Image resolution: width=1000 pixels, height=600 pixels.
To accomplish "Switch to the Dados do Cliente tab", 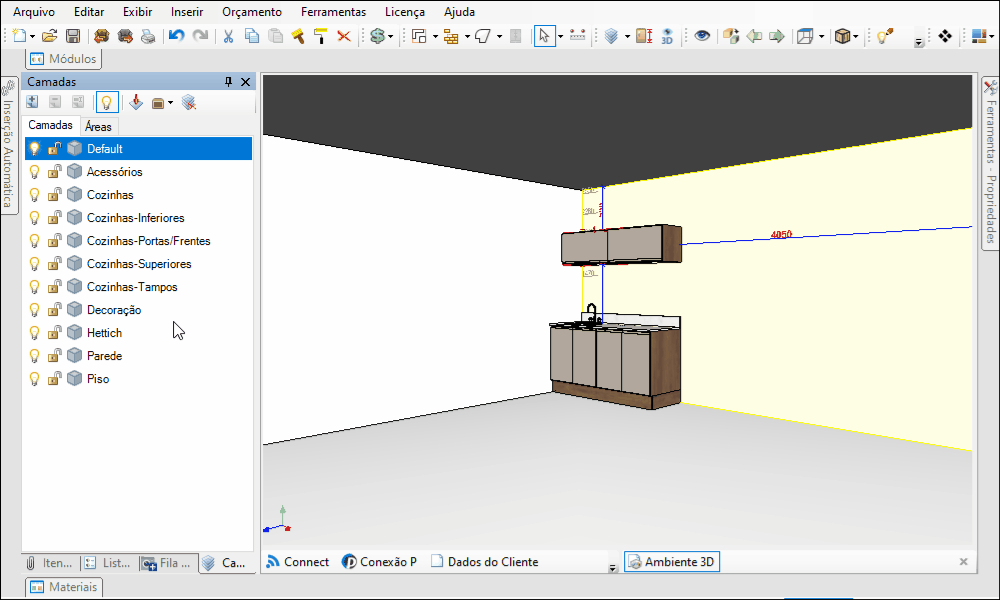I will [485, 562].
